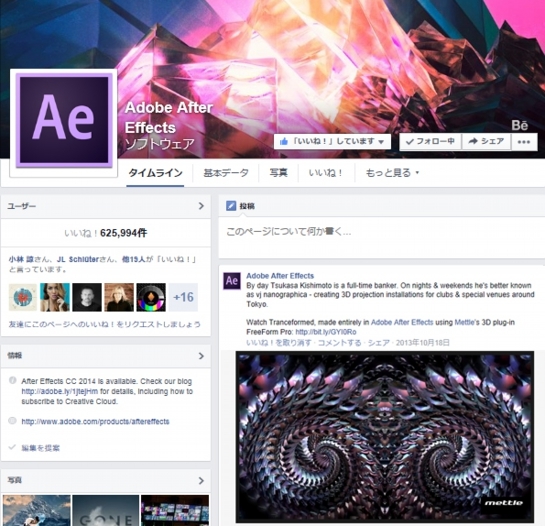Open the adobe.ly/1jtejHm blog link
This screenshot has height=526, width=545.
59,391
